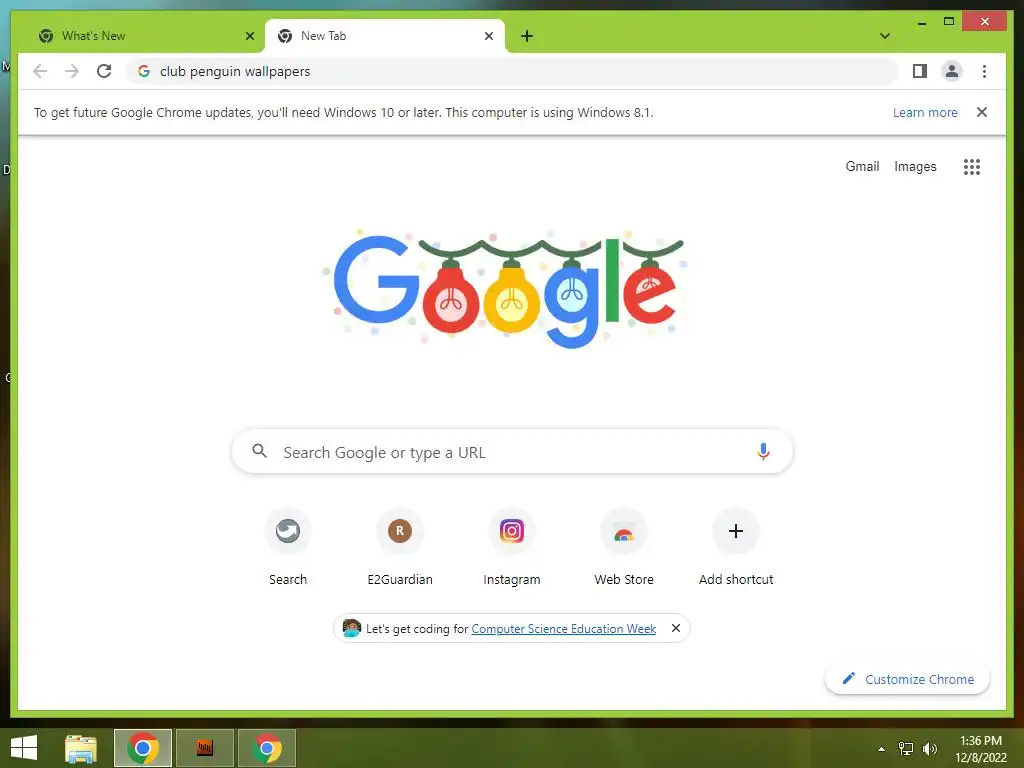Image resolution: width=1024 pixels, height=768 pixels.
Task: Open the Google apps grid
Action: pyautogui.click(x=972, y=167)
